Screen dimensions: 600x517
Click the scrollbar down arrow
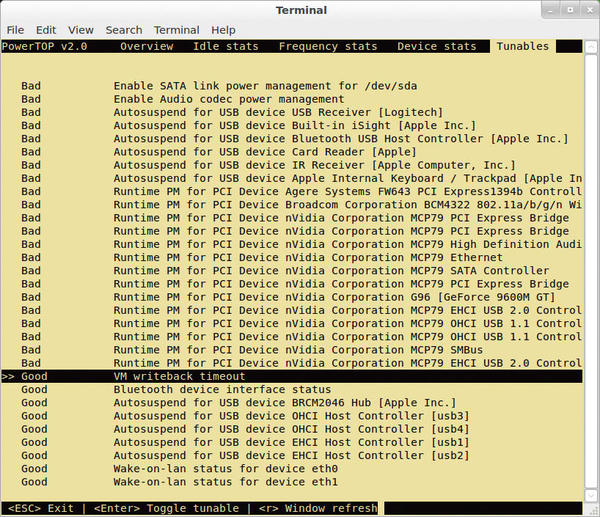[591, 494]
